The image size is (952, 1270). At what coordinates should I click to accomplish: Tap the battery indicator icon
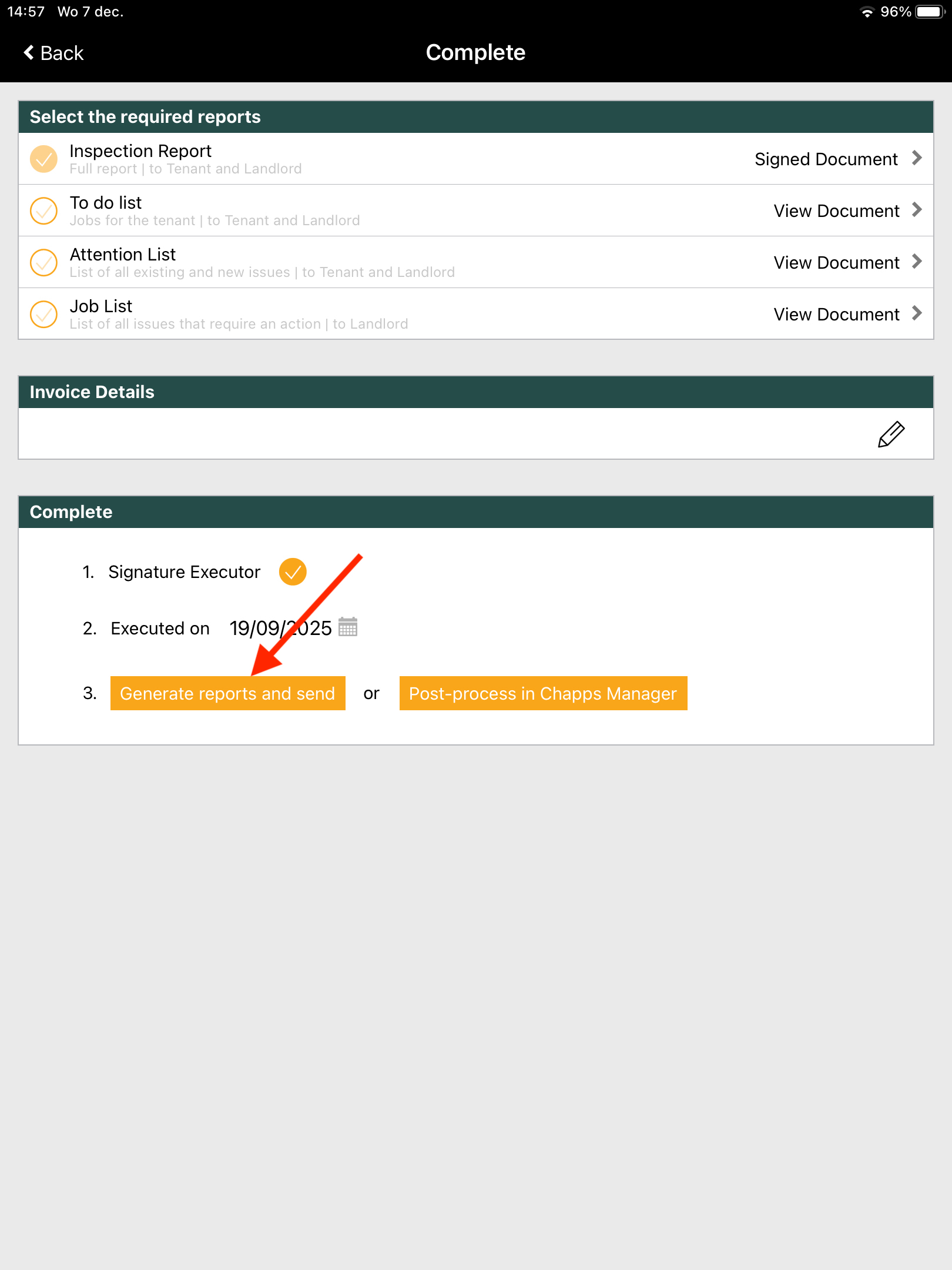tap(929, 12)
